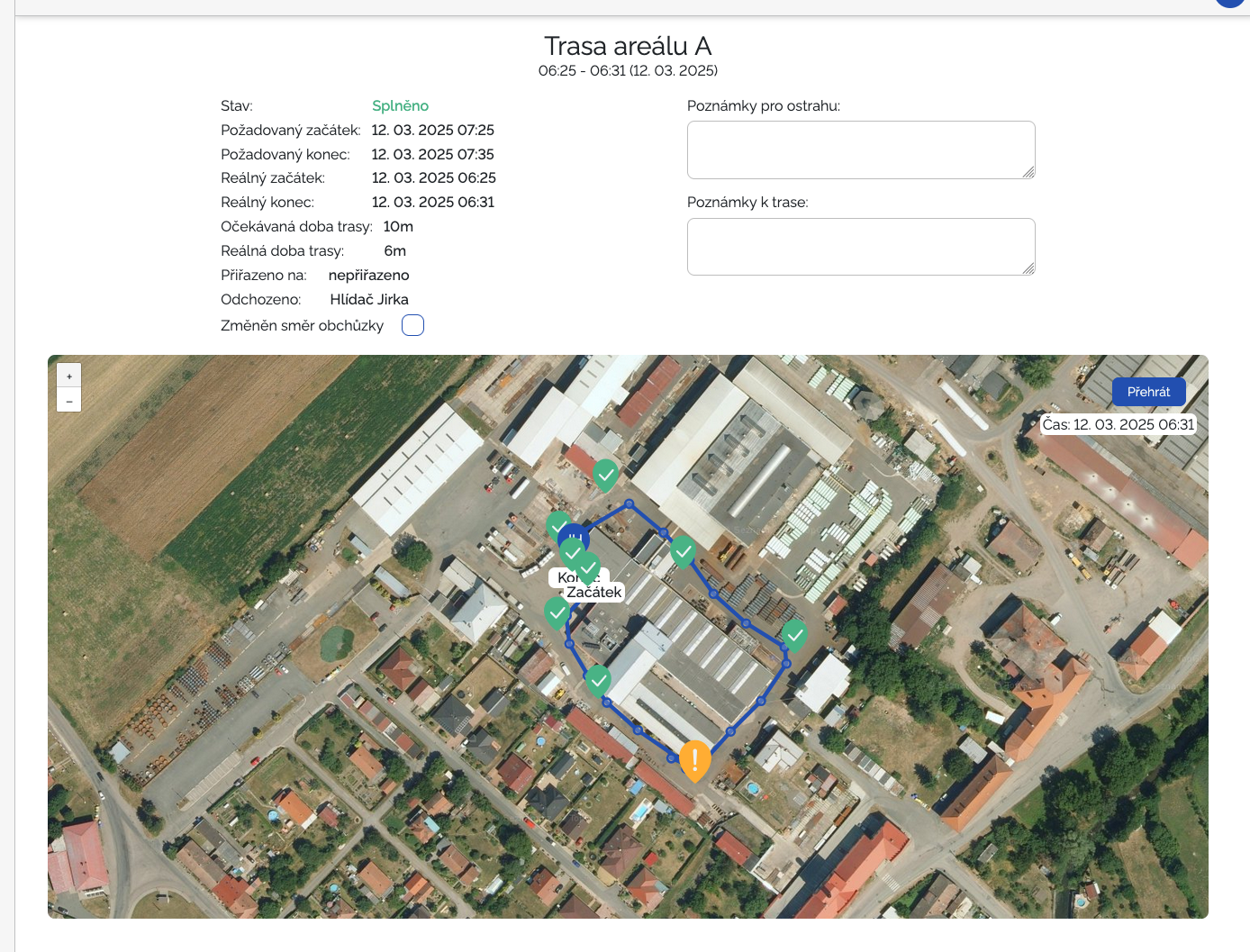Select the easternmost green checkmark marker

click(x=793, y=634)
